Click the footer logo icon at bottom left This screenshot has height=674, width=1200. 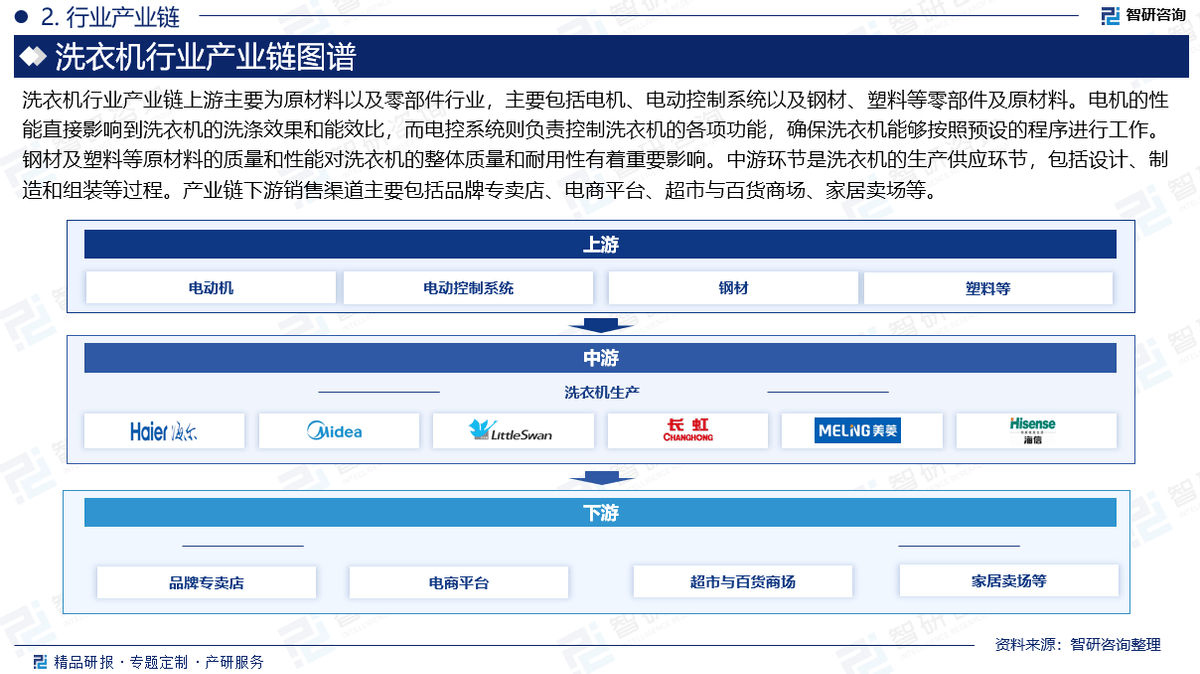[x=40, y=661]
